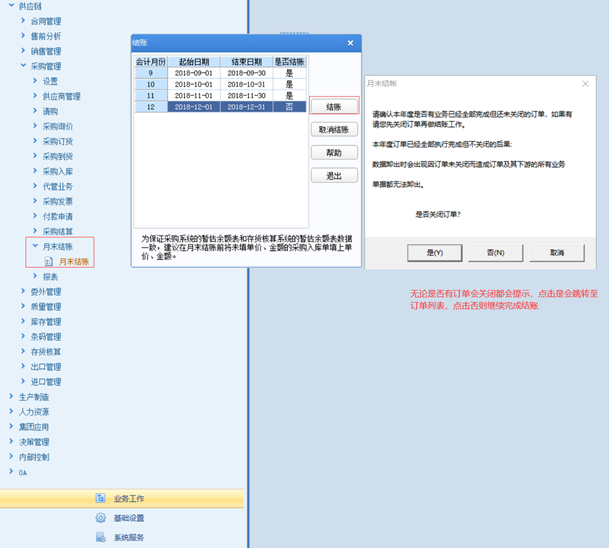
Task: Choose 是(Y) in the prompt
Action: (435, 253)
